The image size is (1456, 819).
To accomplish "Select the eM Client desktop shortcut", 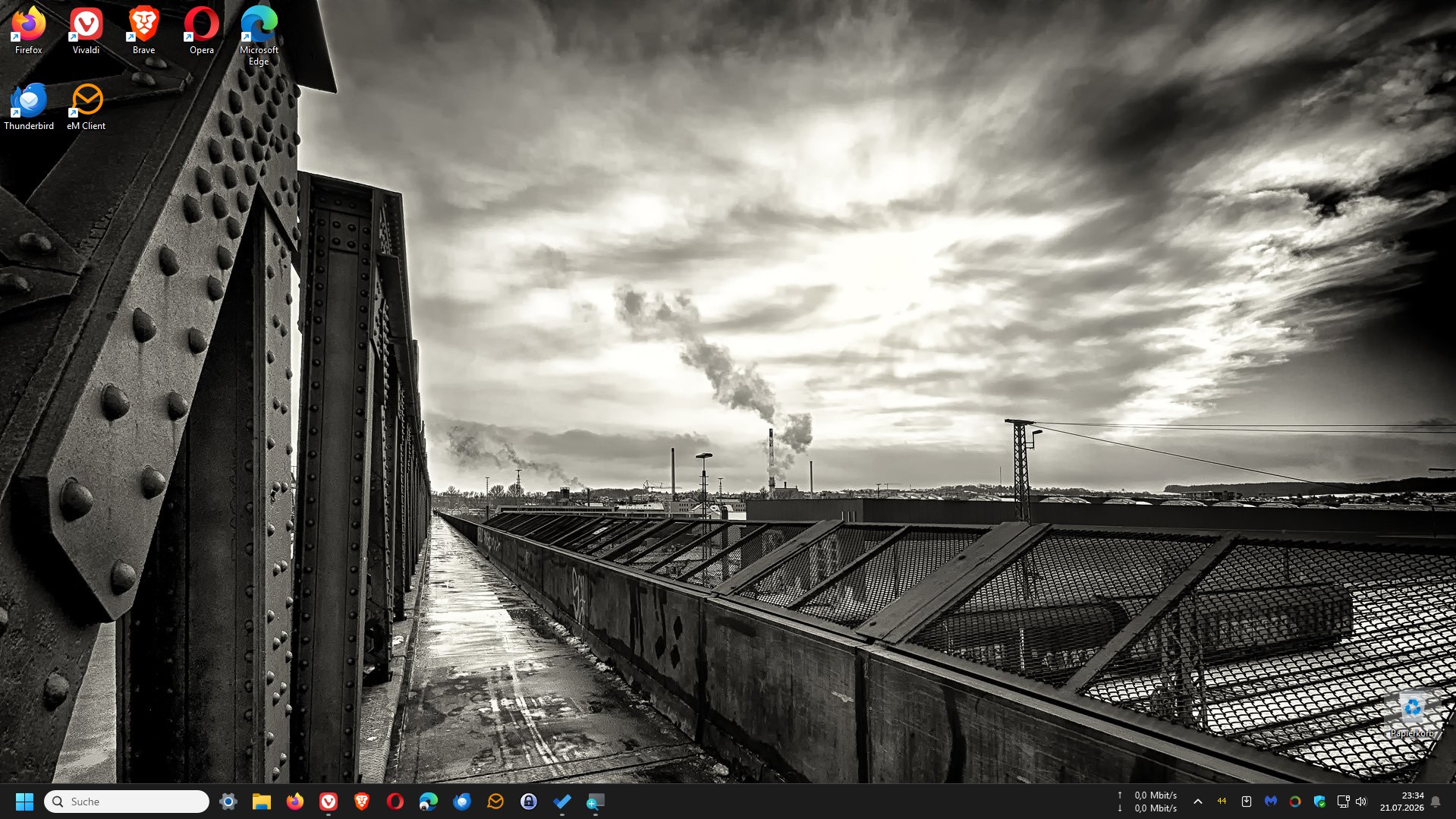I will 86,106.
